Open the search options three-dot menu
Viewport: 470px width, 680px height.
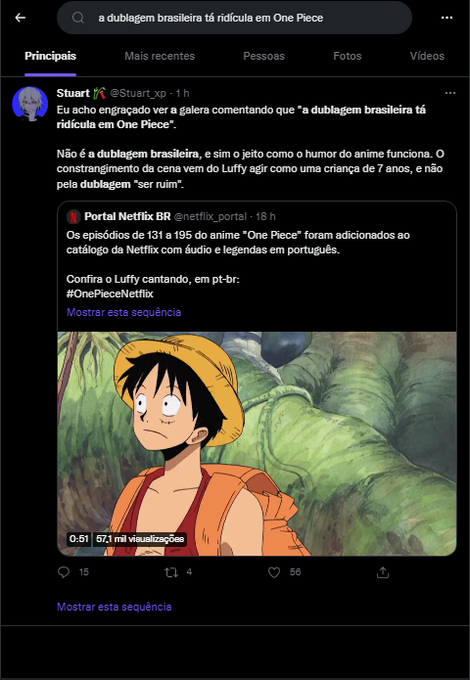[447, 18]
